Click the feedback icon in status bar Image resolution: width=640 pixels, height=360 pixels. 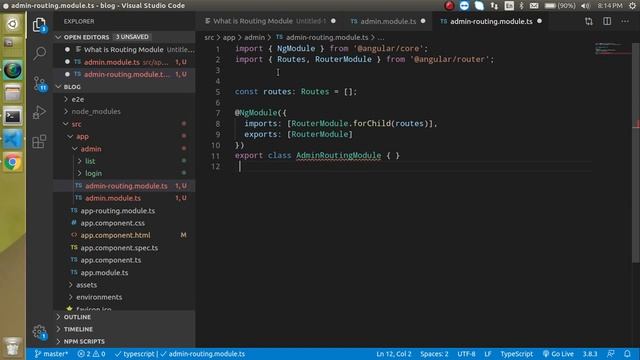(x=611, y=354)
